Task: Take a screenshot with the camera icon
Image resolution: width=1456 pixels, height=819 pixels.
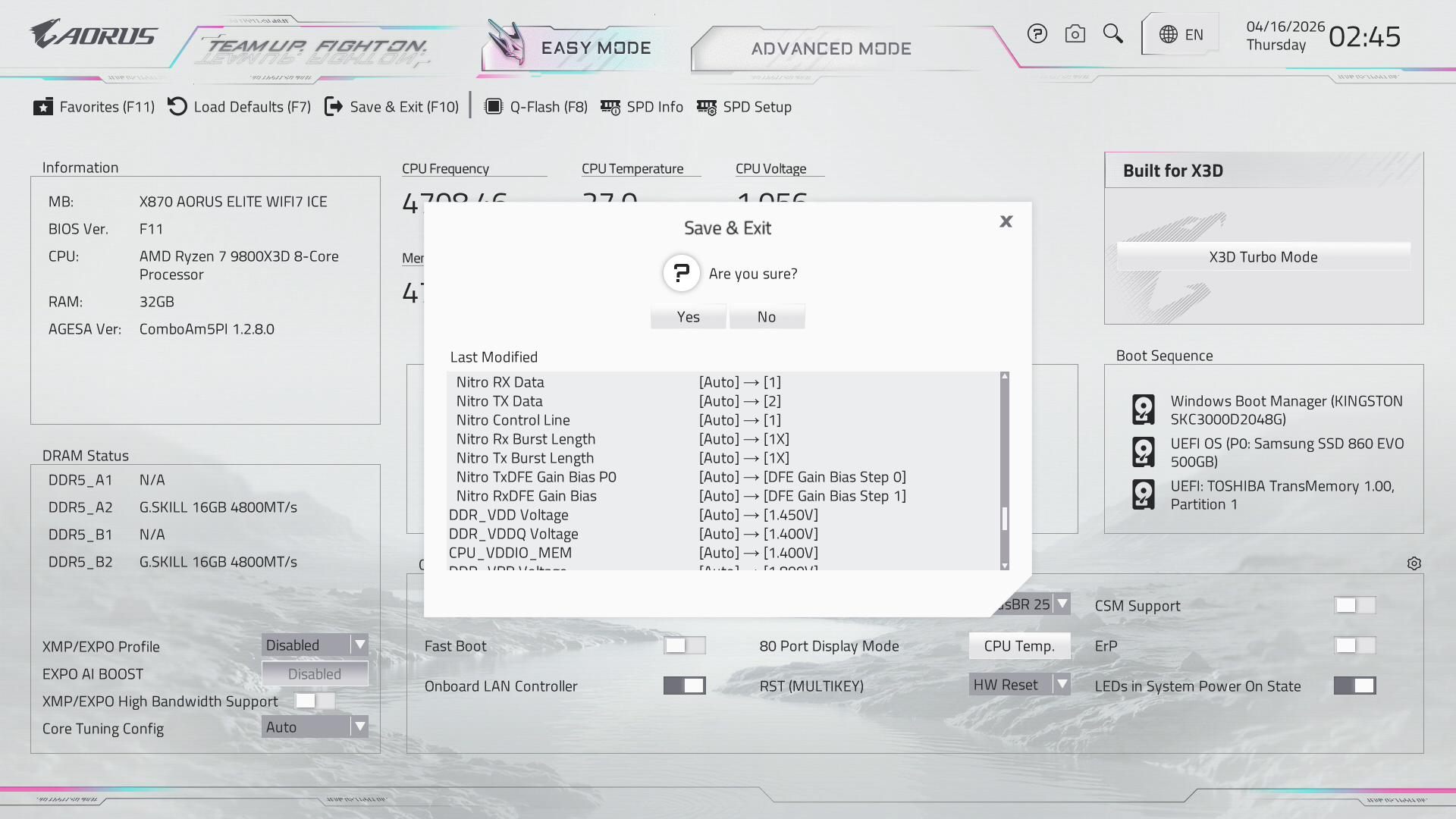Action: pos(1075,34)
